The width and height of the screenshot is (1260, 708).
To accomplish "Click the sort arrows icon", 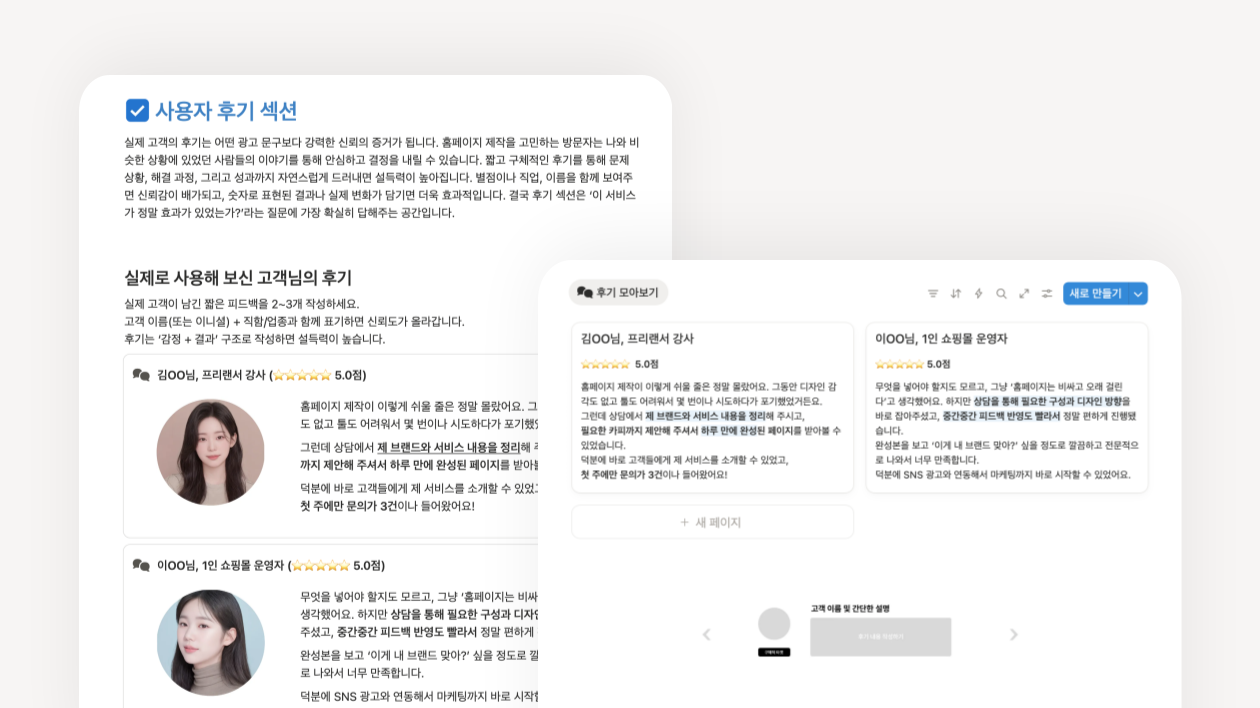I will (x=956, y=293).
